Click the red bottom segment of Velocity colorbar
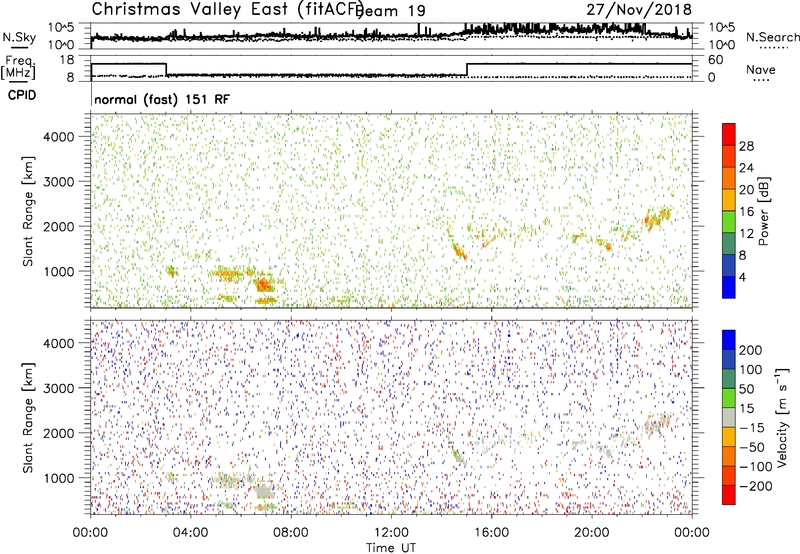This screenshot has width=800, height=554. tap(729, 495)
